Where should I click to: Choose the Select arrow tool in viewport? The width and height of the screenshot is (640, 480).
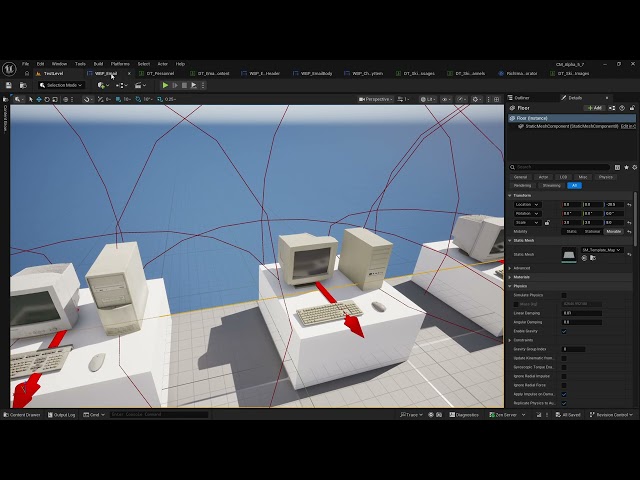31,99
